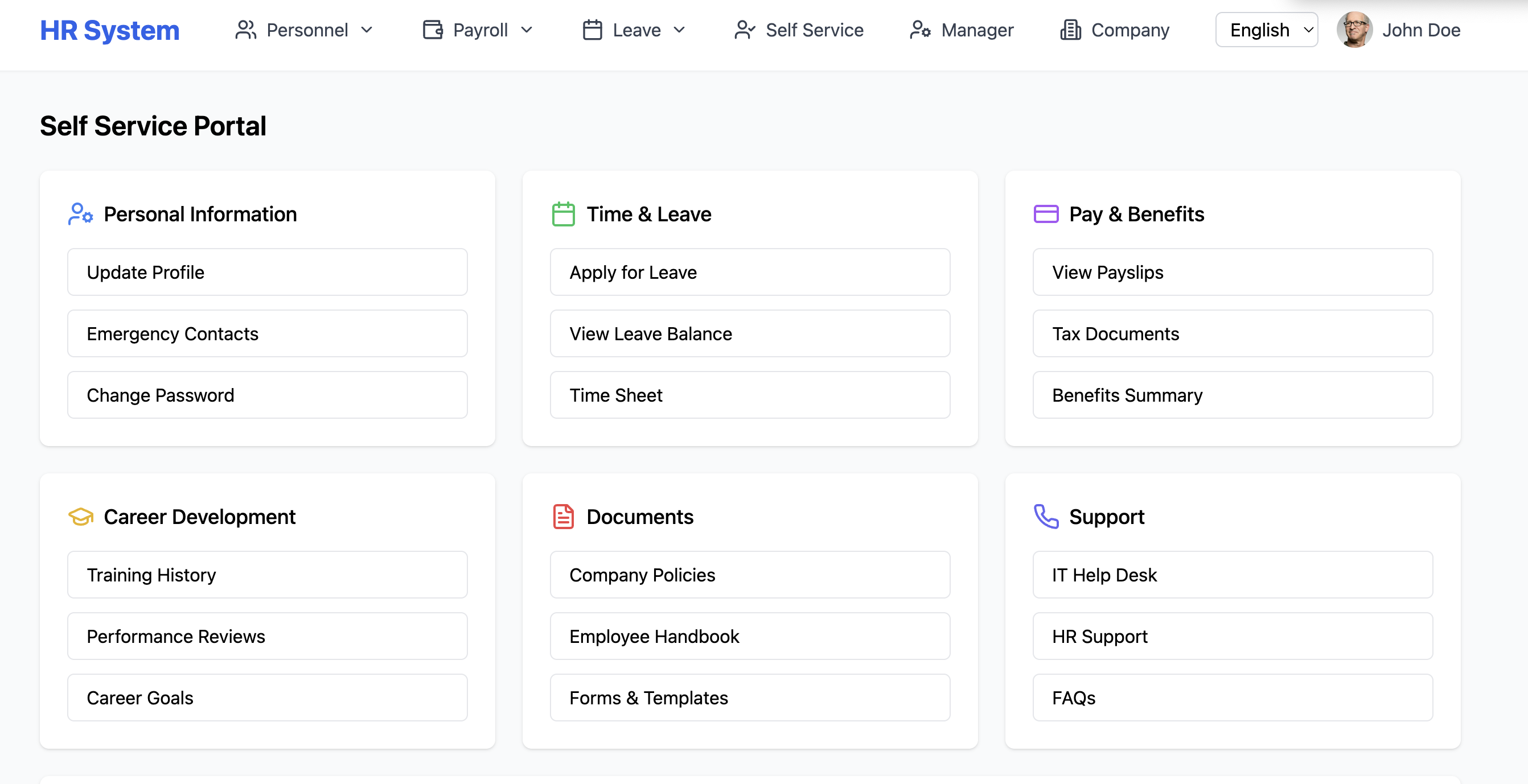Click the Self Service user-check icon
The height and width of the screenshot is (784, 1528).
(x=745, y=30)
